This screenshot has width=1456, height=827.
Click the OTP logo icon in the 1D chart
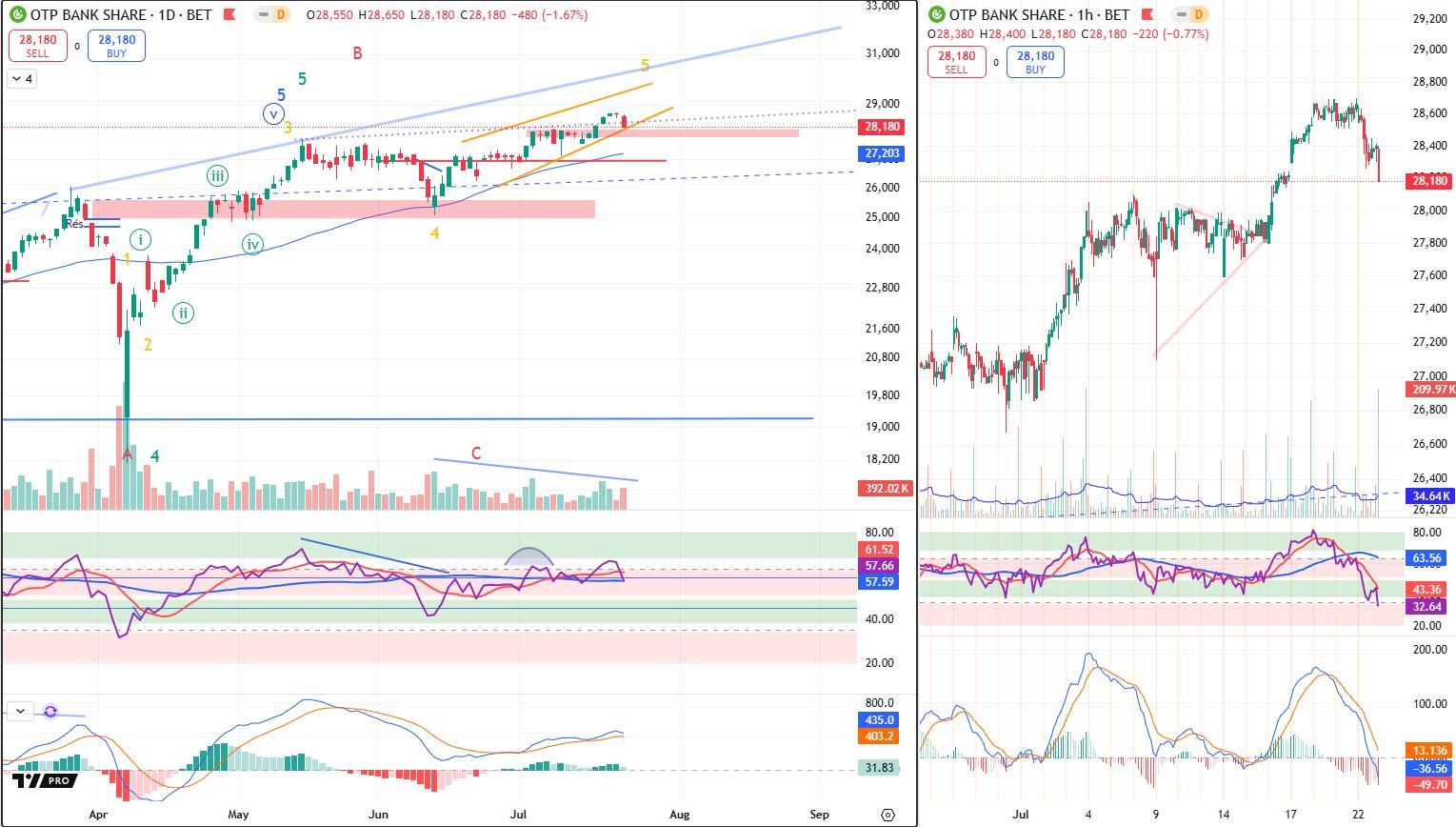pos(17,15)
